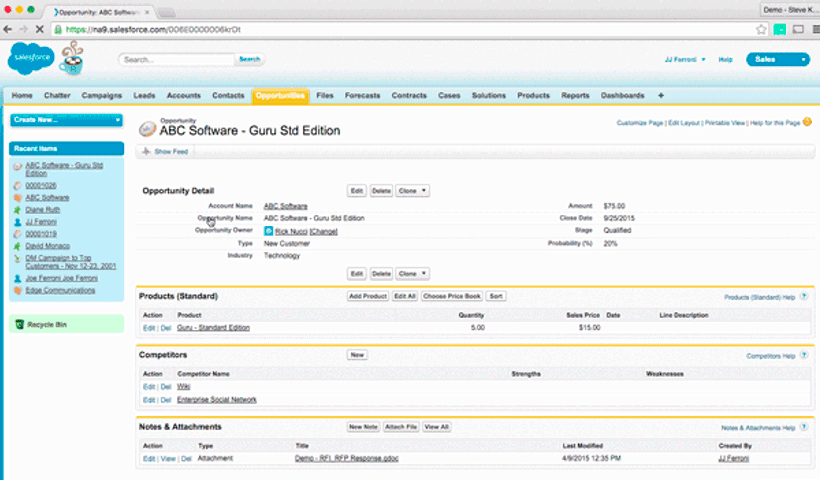
Task: Click the Recycle Bin icon in sidebar
Action: [x=19, y=325]
